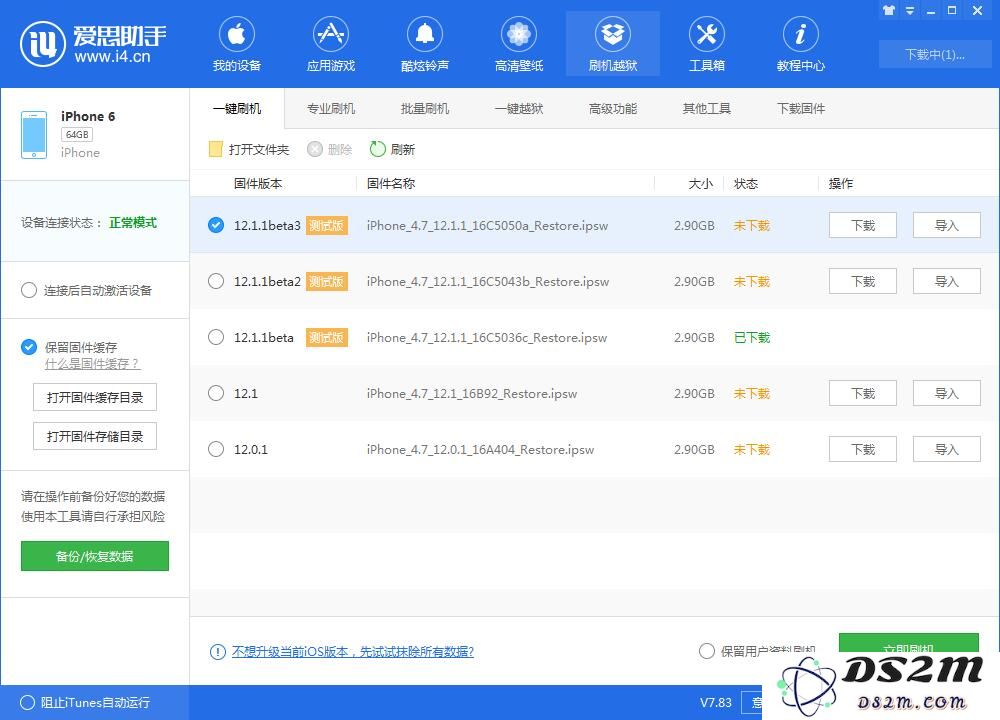Screen dimensions: 1000x720
Task: Click the 固件版本 column header
Action: [x=258, y=184]
